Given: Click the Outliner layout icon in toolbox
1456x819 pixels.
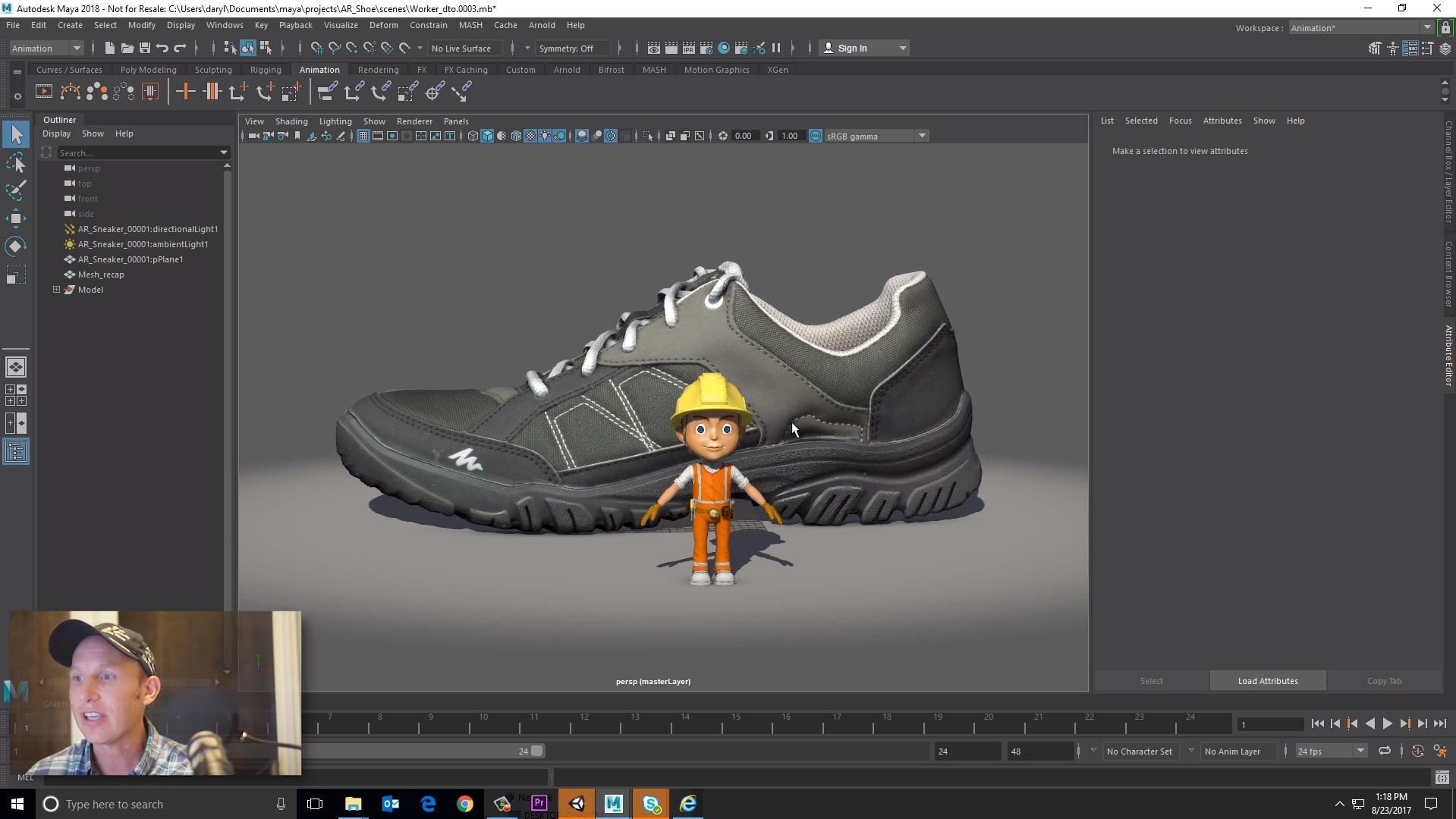Looking at the screenshot, I should (16, 452).
